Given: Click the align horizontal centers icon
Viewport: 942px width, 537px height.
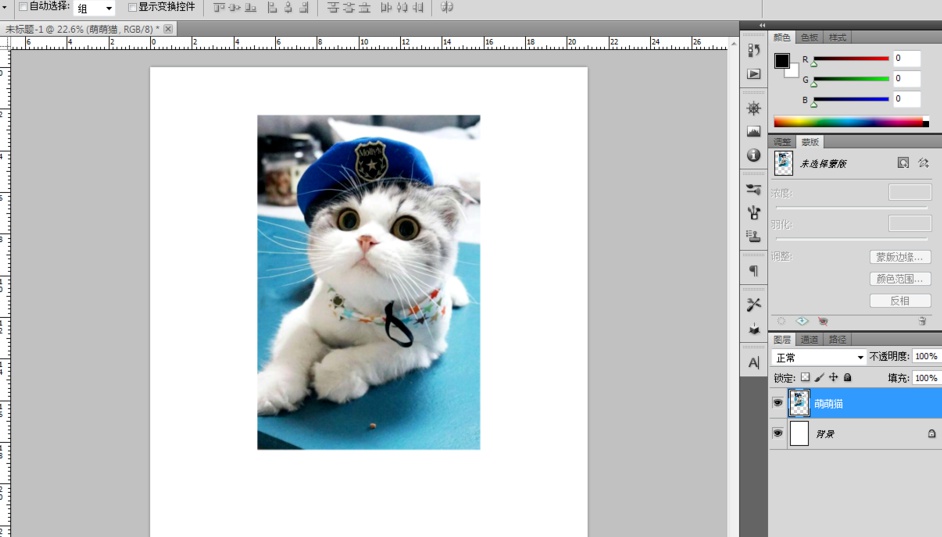Looking at the screenshot, I should click(x=288, y=7).
